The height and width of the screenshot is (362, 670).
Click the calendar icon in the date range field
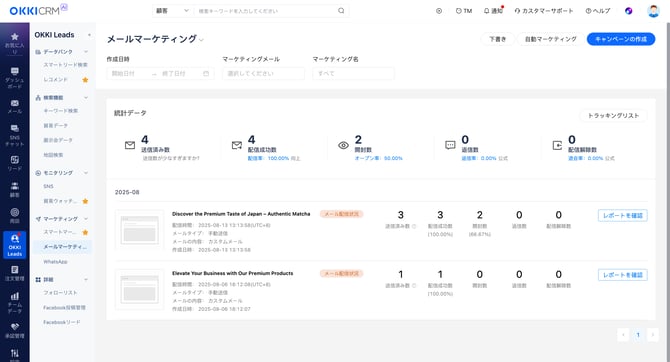(x=206, y=74)
